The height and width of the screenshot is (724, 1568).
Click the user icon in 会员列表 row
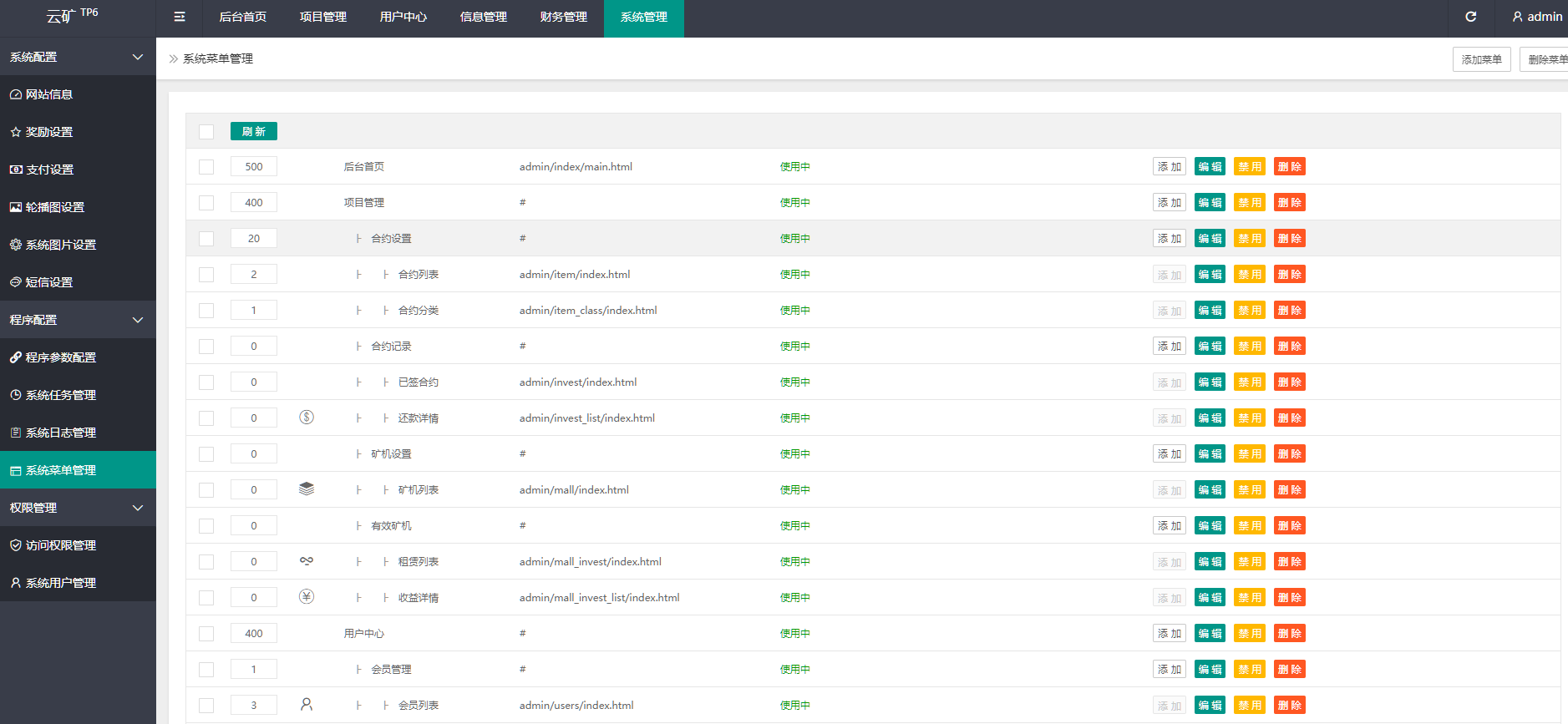click(307, 705)
